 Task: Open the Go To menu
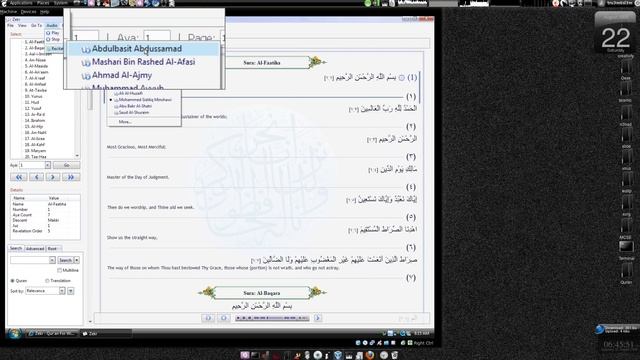pos(36,25)
